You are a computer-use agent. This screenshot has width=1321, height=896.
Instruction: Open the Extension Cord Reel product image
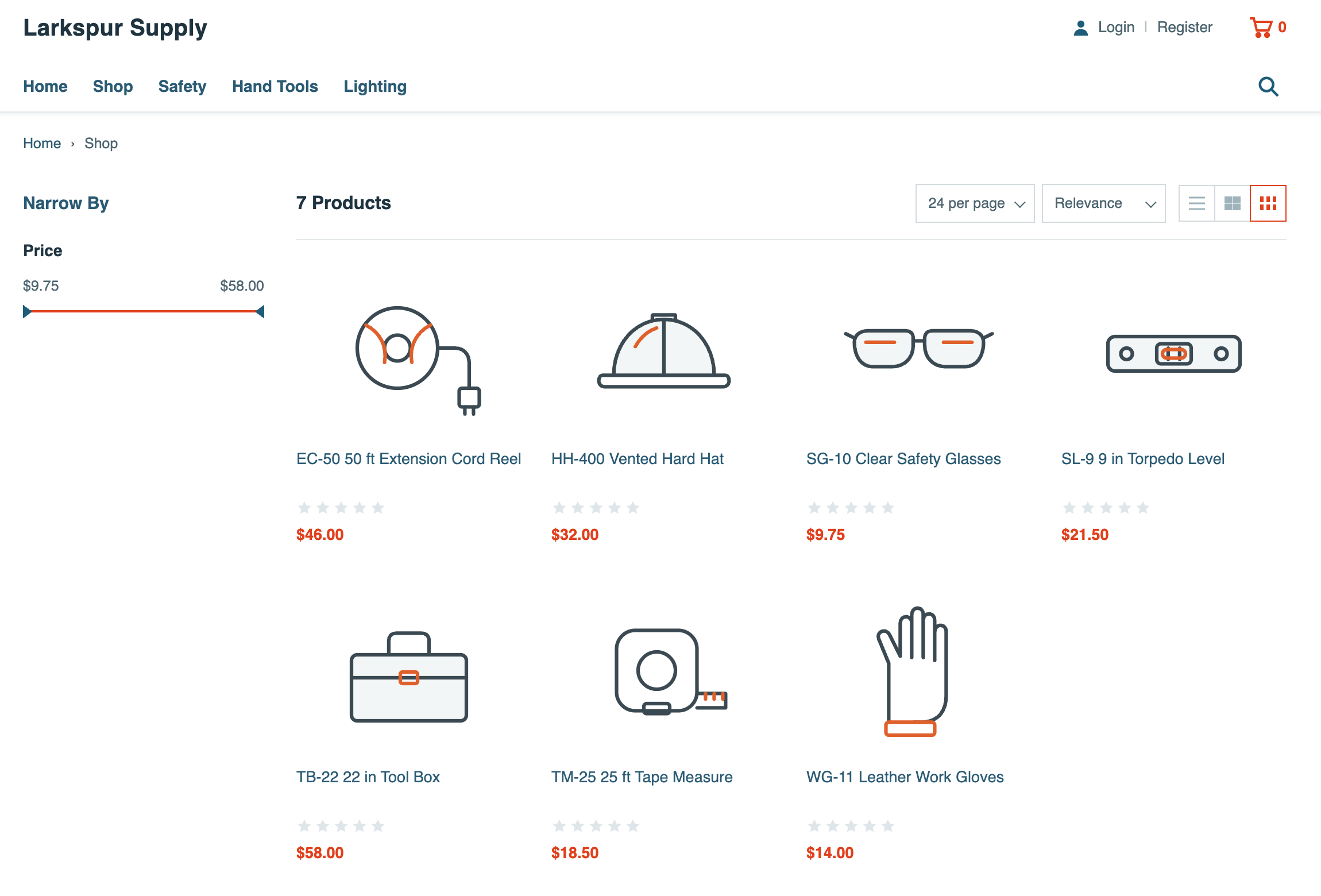(x=418, y=360)
